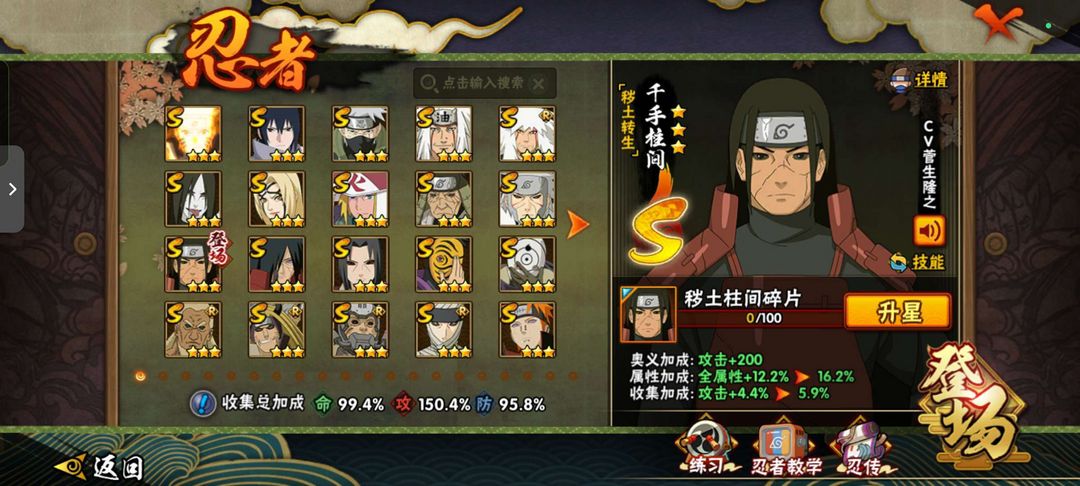
Task: Play the character voice speaker icon
Action: 929,231
